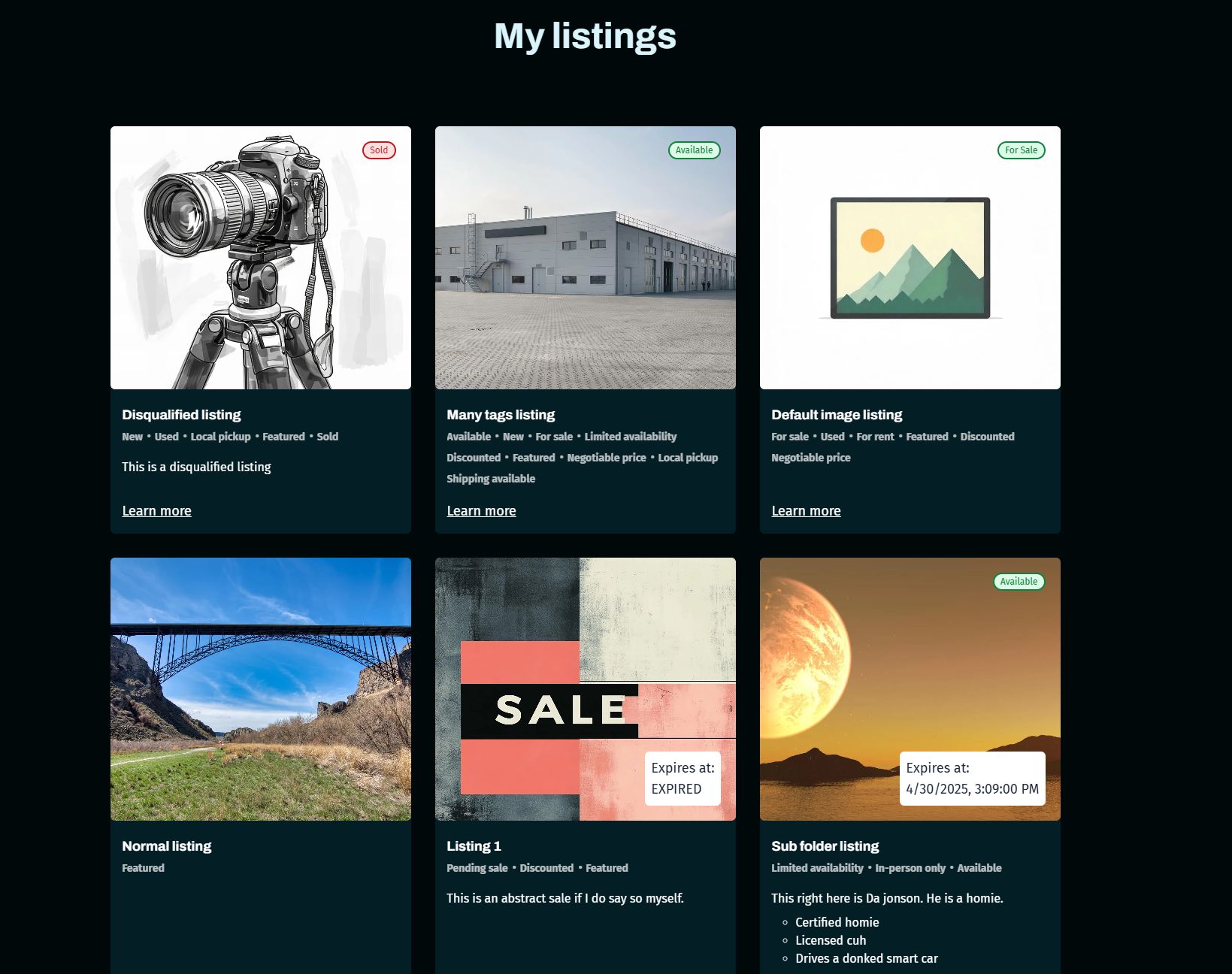This screenshot has width=1232, height=974.
Task: Select the framed mountain picture placeholder image
Action: (x=910, y=258)
